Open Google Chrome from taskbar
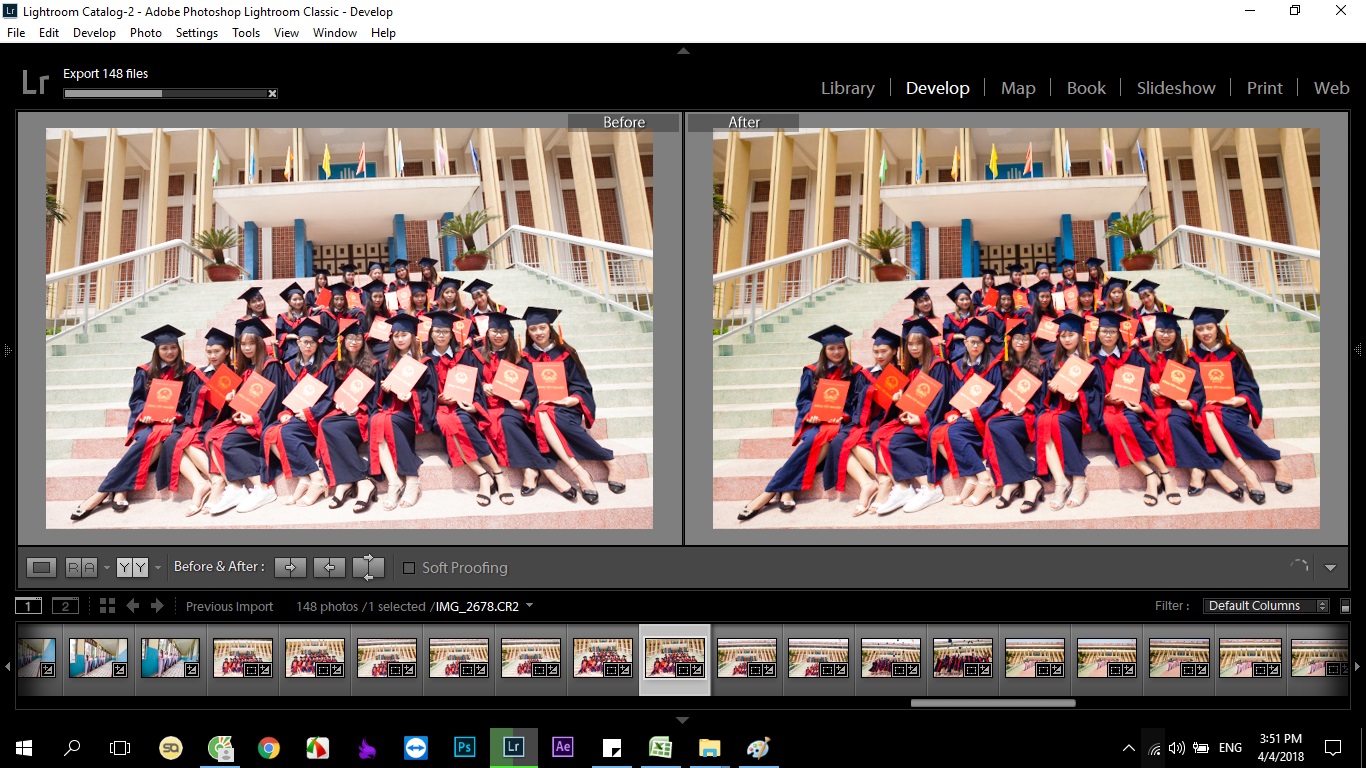Image resolution: width=1366 pixels, height=768 pixels. (268, 747)
